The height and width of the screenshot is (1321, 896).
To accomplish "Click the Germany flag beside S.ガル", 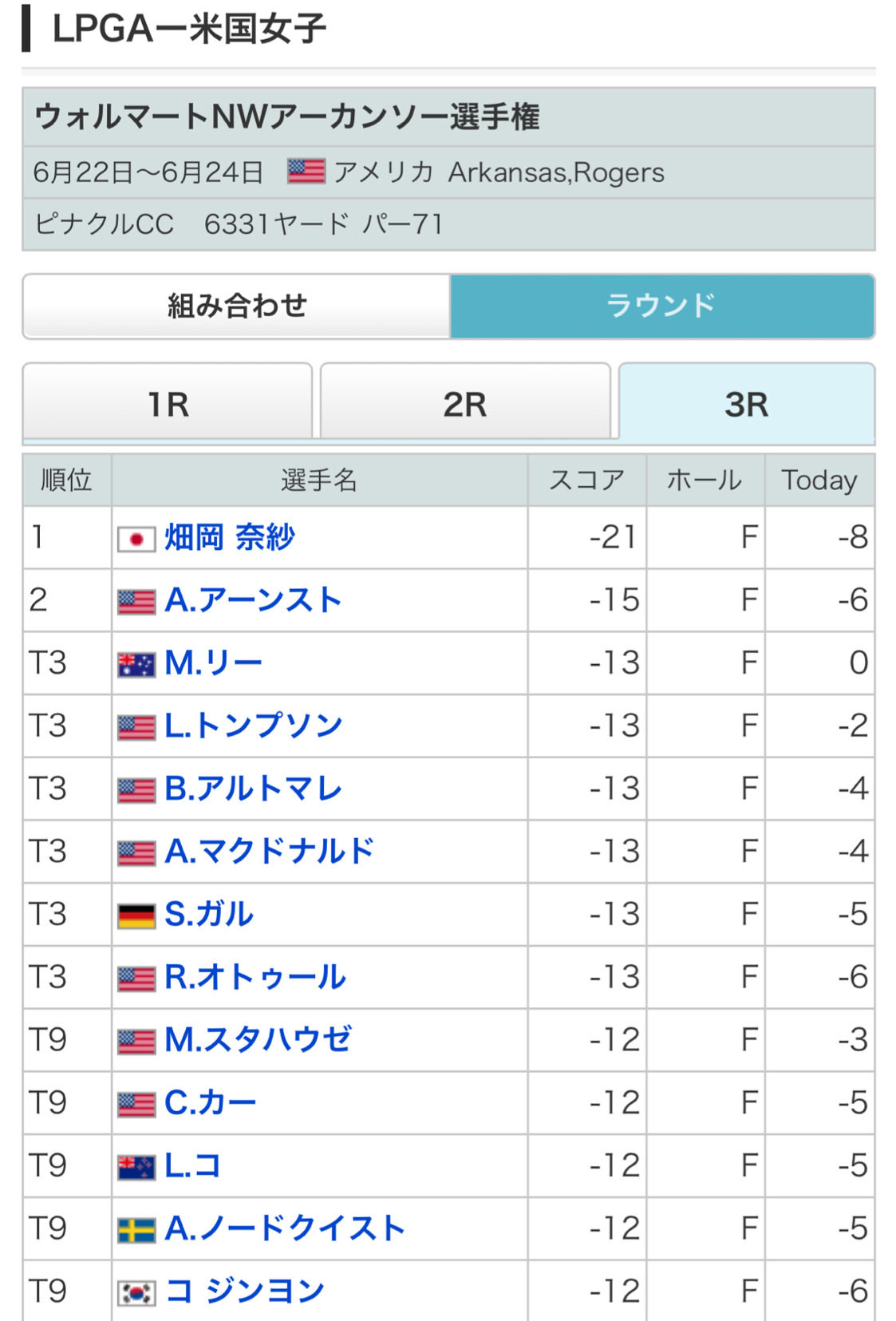I will tap(136, 916).
